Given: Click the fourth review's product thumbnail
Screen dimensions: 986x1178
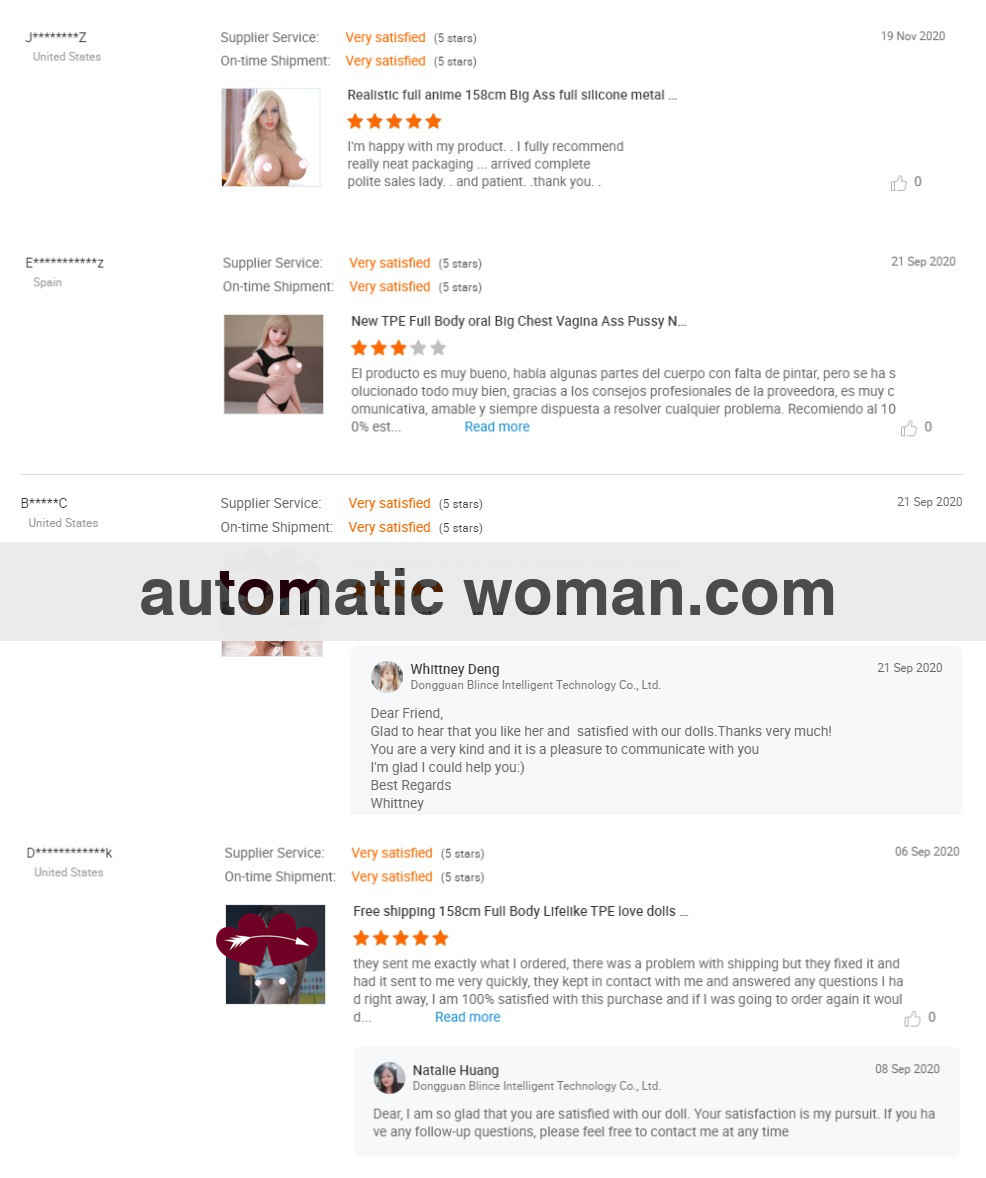Looking at the screenshot, I should point(276,954).
